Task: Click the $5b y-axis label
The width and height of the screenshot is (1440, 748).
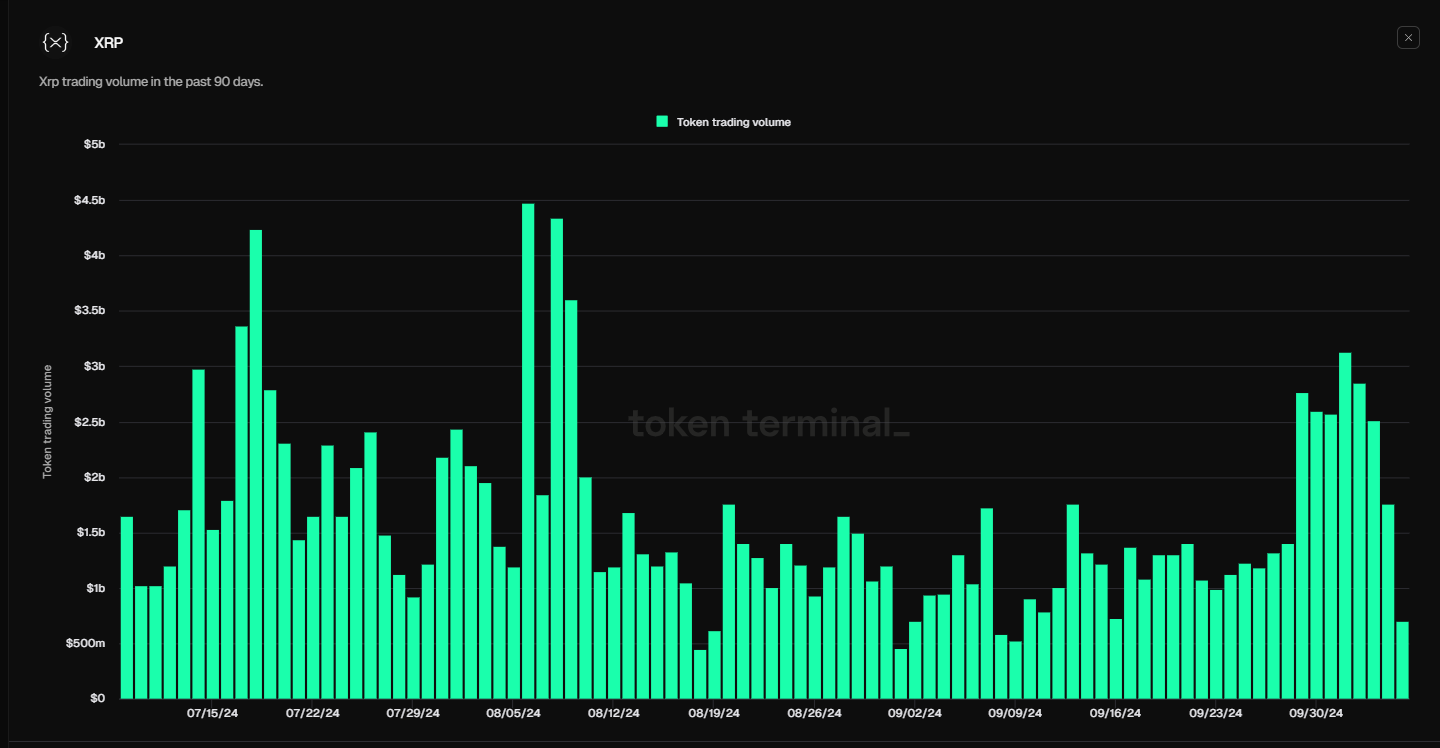Action: 94,145
